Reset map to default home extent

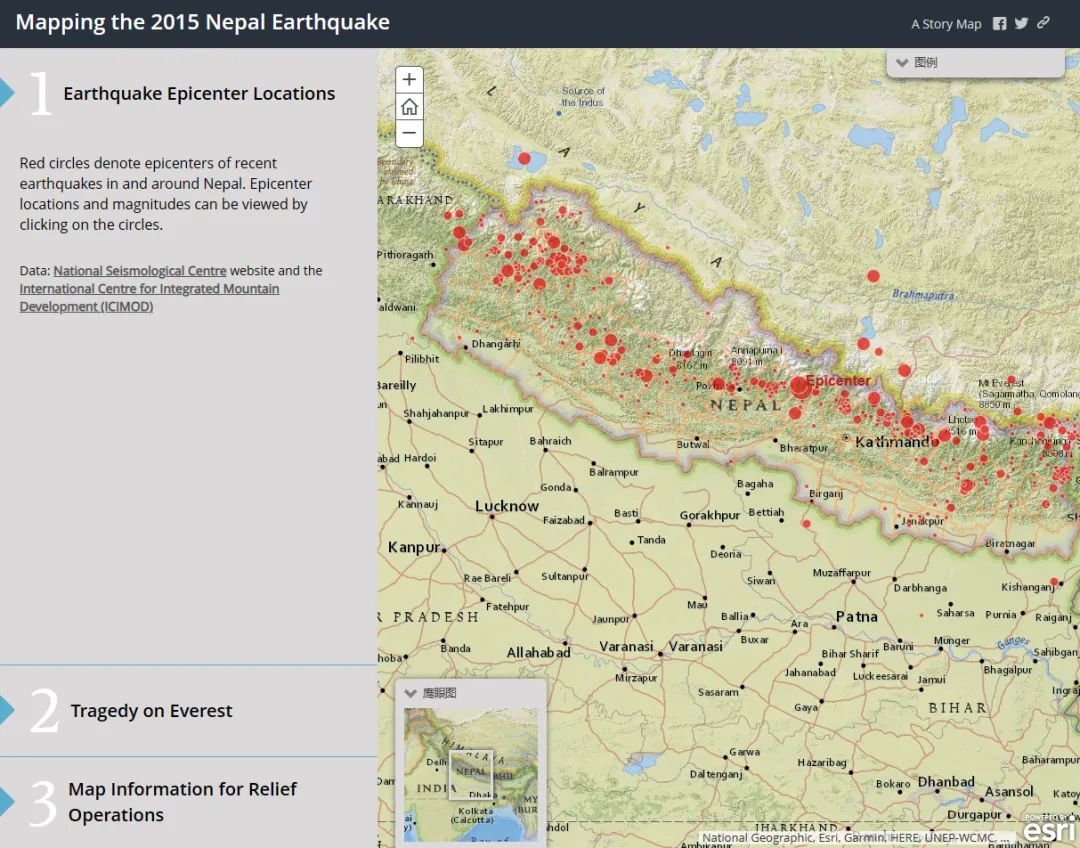(409, 107)
